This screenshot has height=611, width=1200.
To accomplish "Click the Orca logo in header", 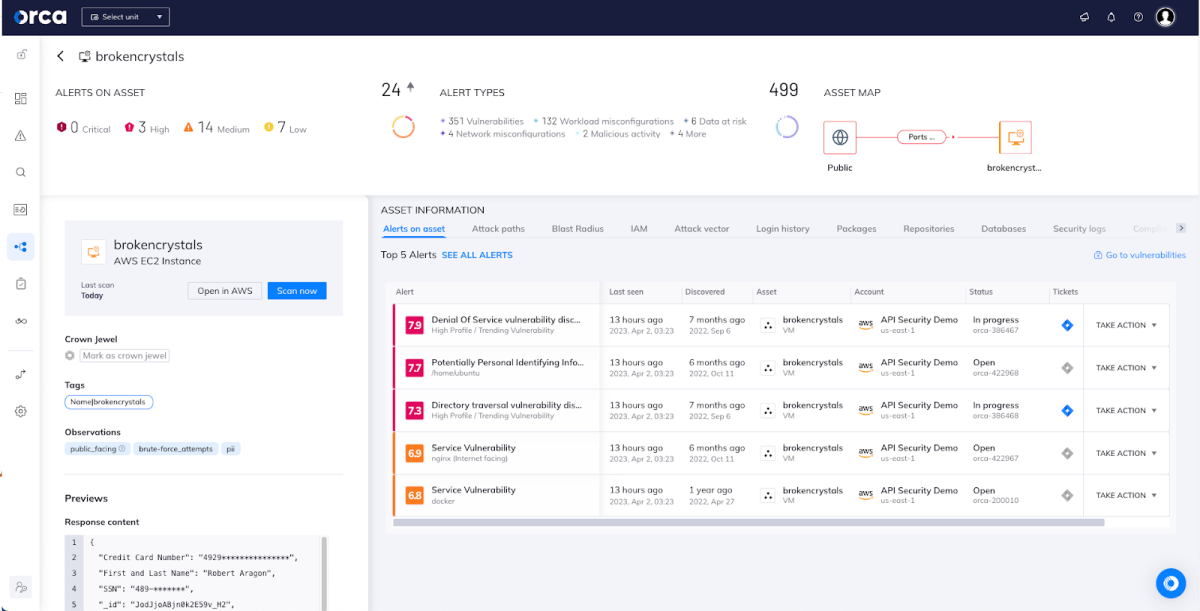I will tap(40, 17).
